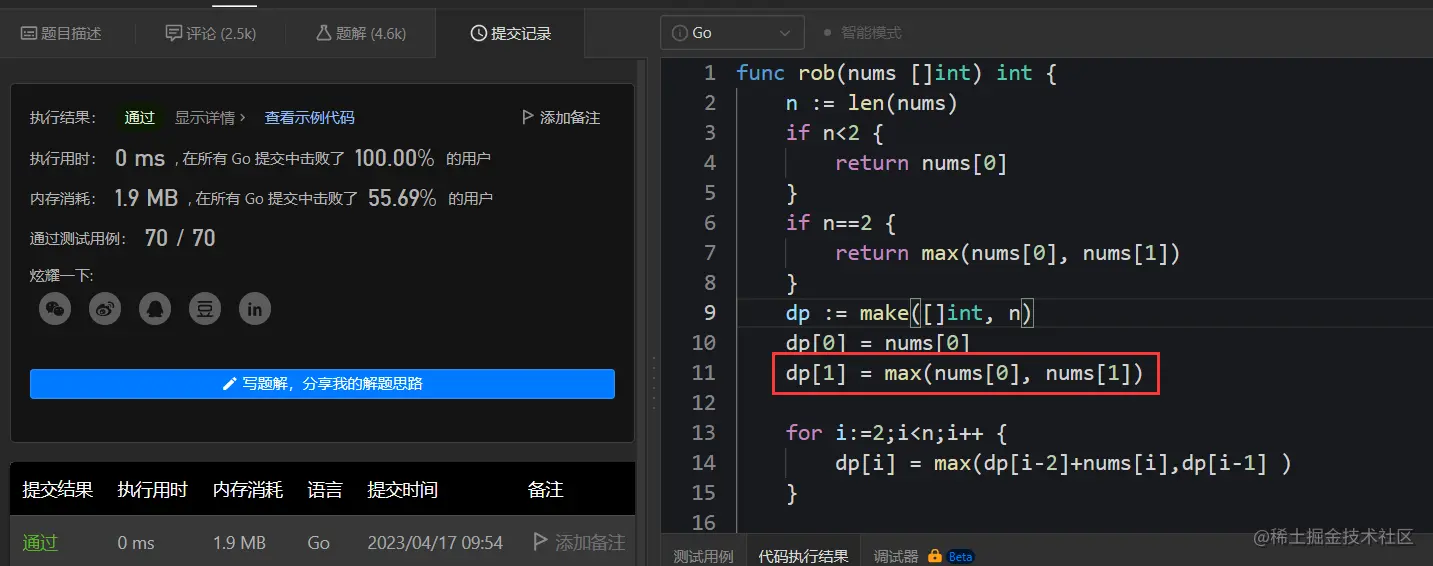Click the Go language cell in submission row
Viewport: 1433px width, 566px height.
coord(319,542)
